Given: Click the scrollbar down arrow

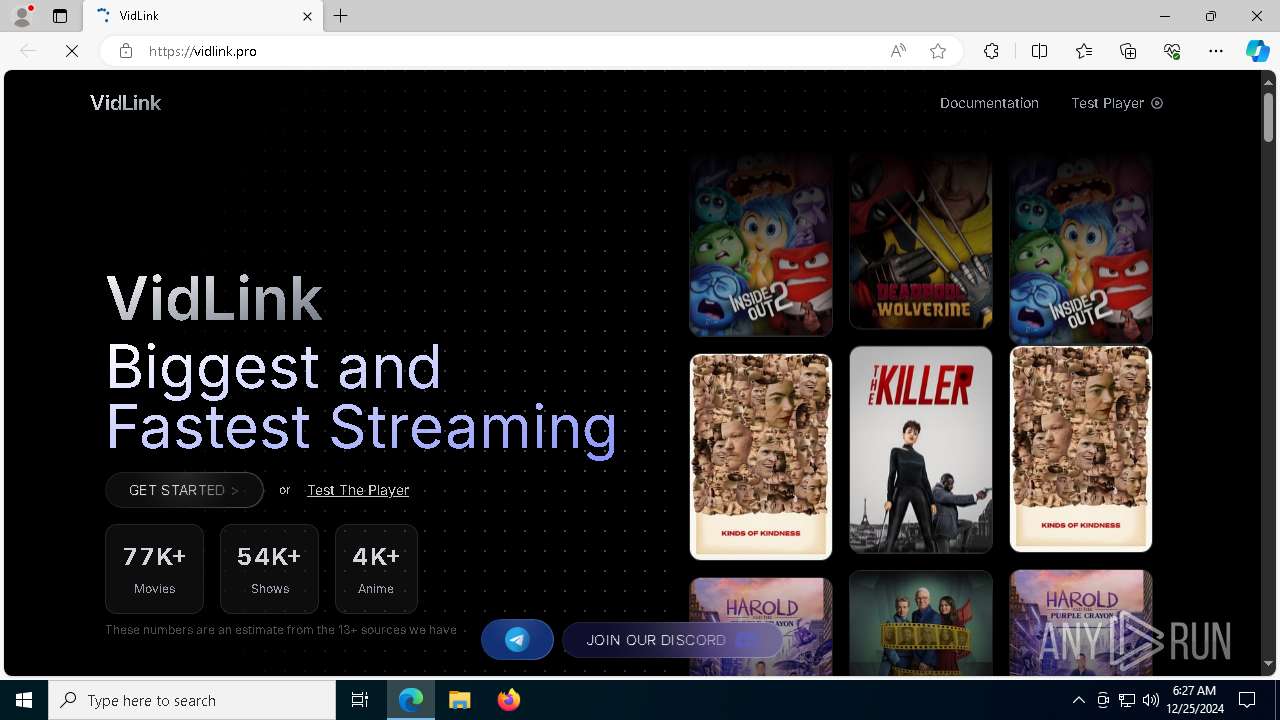Looking at the screenshot, I should [1268, 664].
